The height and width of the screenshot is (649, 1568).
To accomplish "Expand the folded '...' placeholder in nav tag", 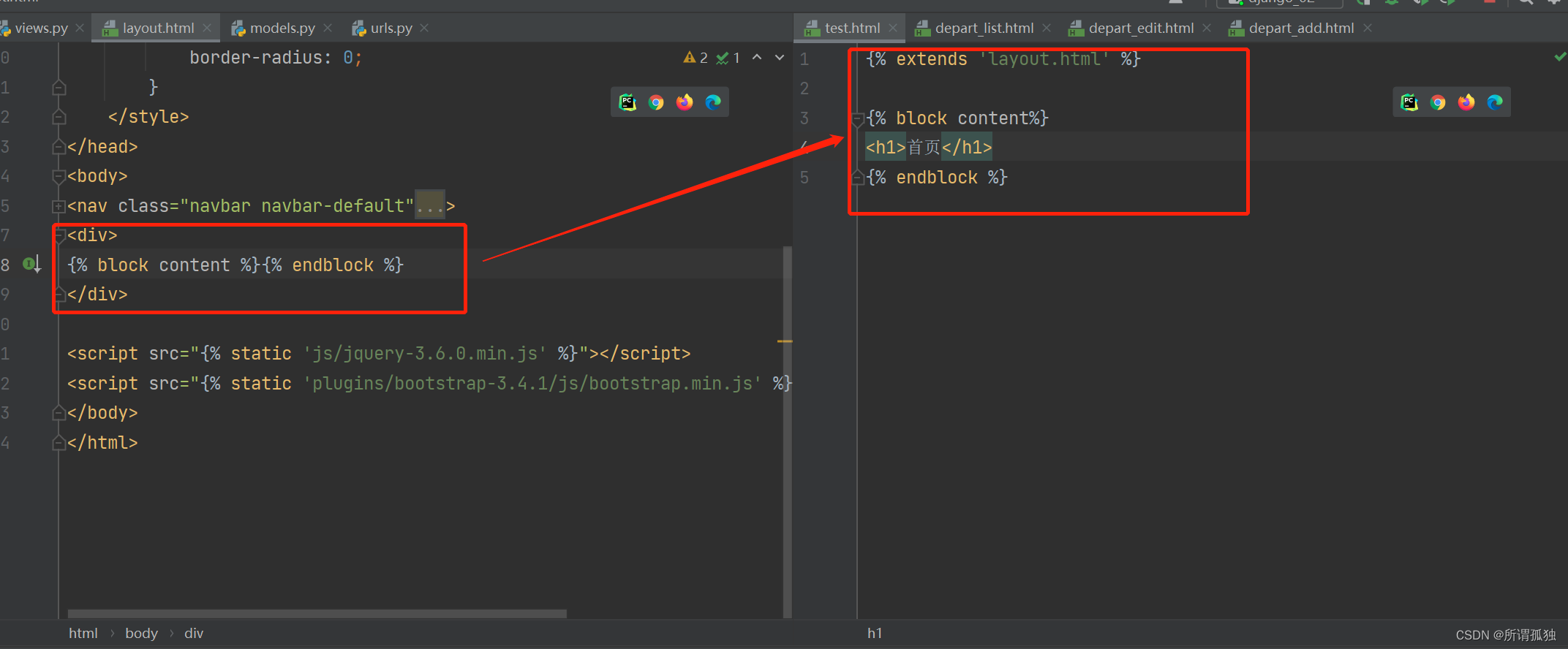I will coord(430,206).
